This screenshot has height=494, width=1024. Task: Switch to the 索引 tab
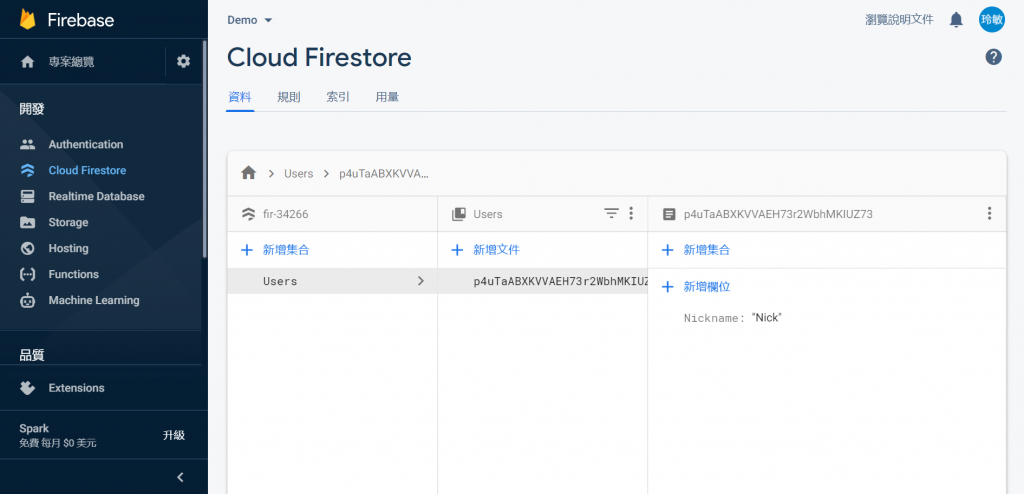[x=338, y=97]
